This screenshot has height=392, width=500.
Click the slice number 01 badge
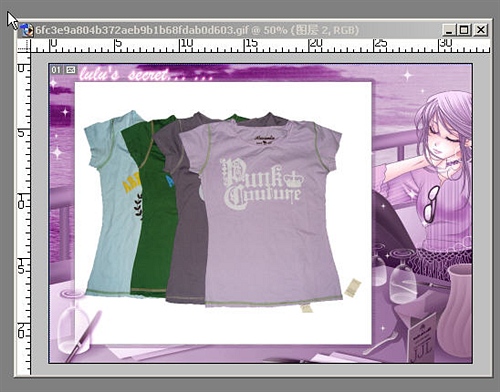[56, 70]
